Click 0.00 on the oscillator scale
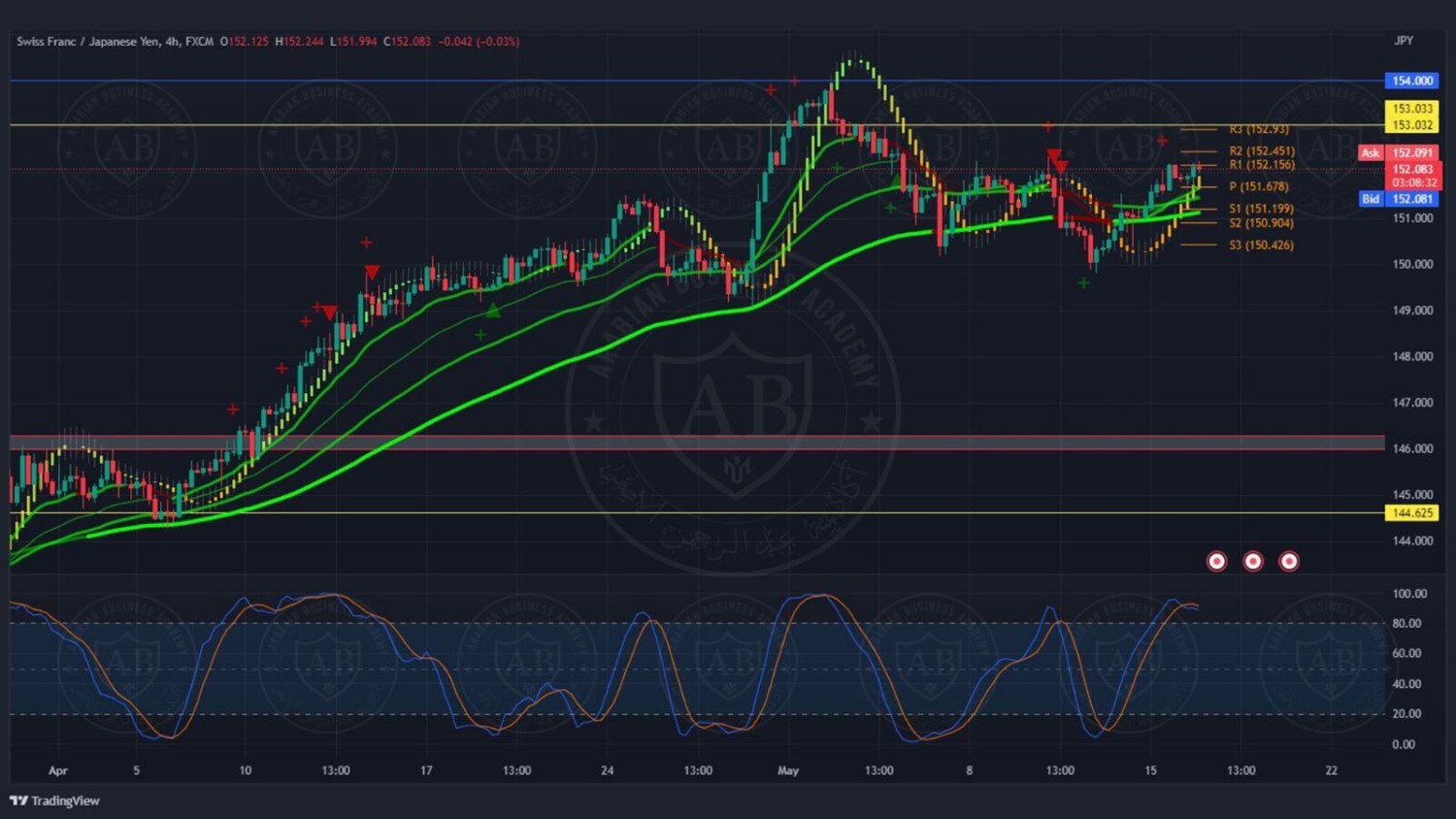Screen dimensions: 1456x819 (1404, 744)
